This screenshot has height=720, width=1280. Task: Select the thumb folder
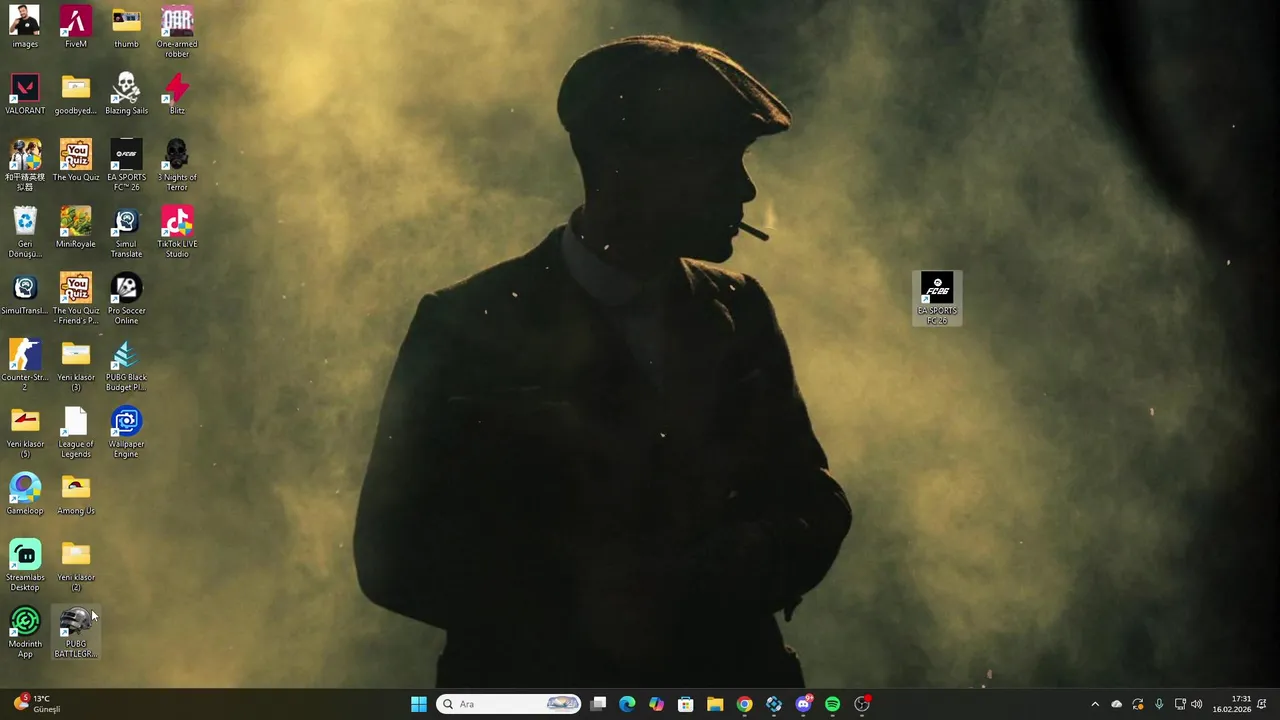point(126,27)
